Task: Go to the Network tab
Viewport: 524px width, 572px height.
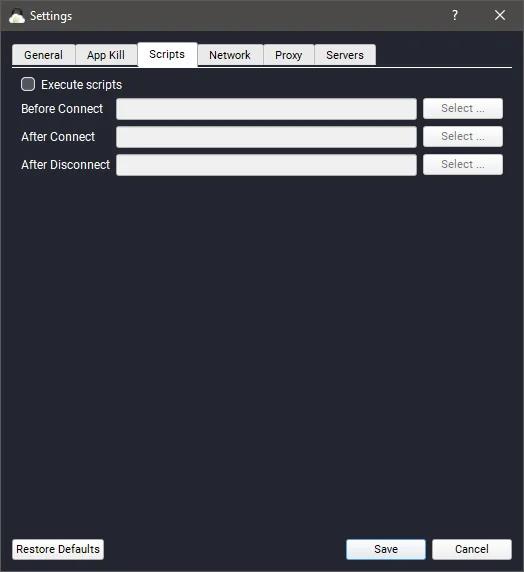Action: coord(230,55)
